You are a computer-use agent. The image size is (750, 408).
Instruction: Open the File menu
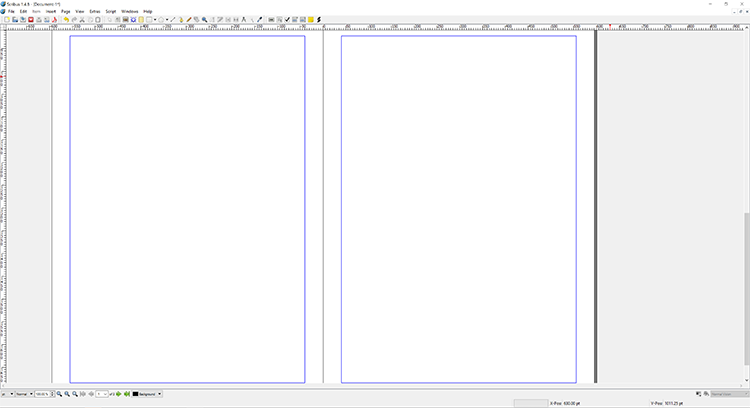11,11
